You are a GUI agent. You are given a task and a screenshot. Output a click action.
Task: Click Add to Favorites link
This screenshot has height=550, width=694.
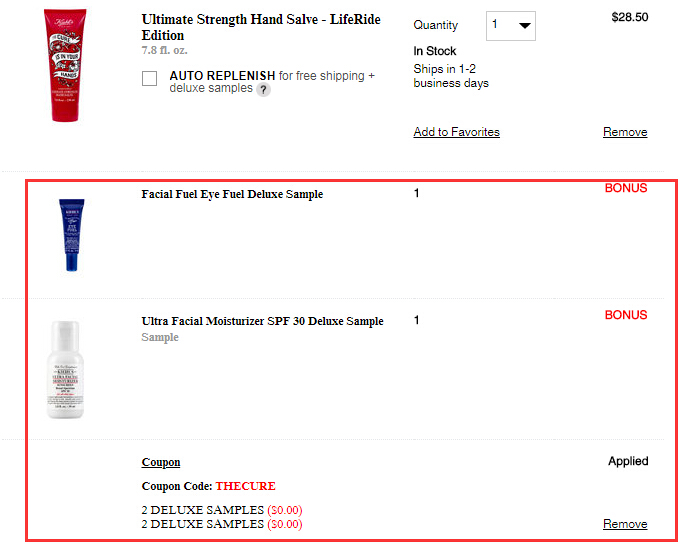[456, 132]
